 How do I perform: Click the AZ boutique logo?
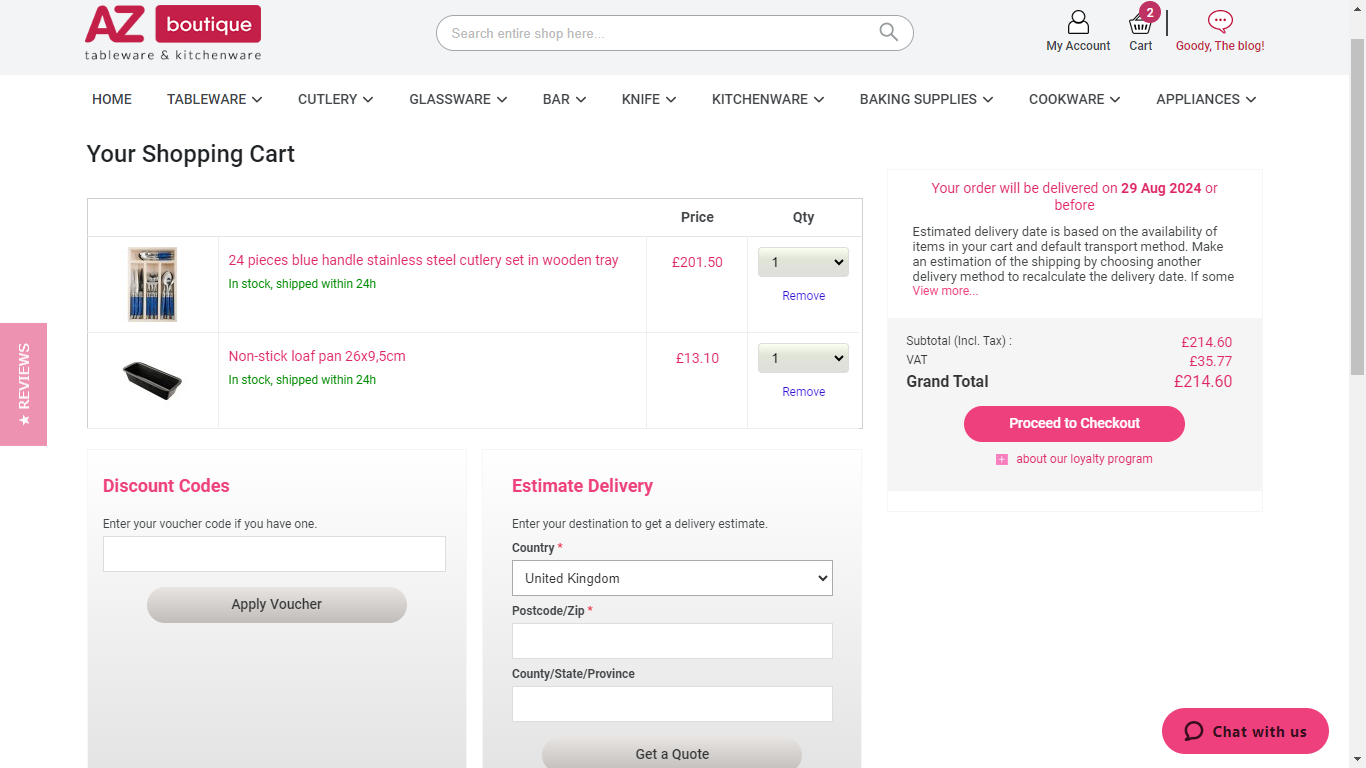(173, 33)
